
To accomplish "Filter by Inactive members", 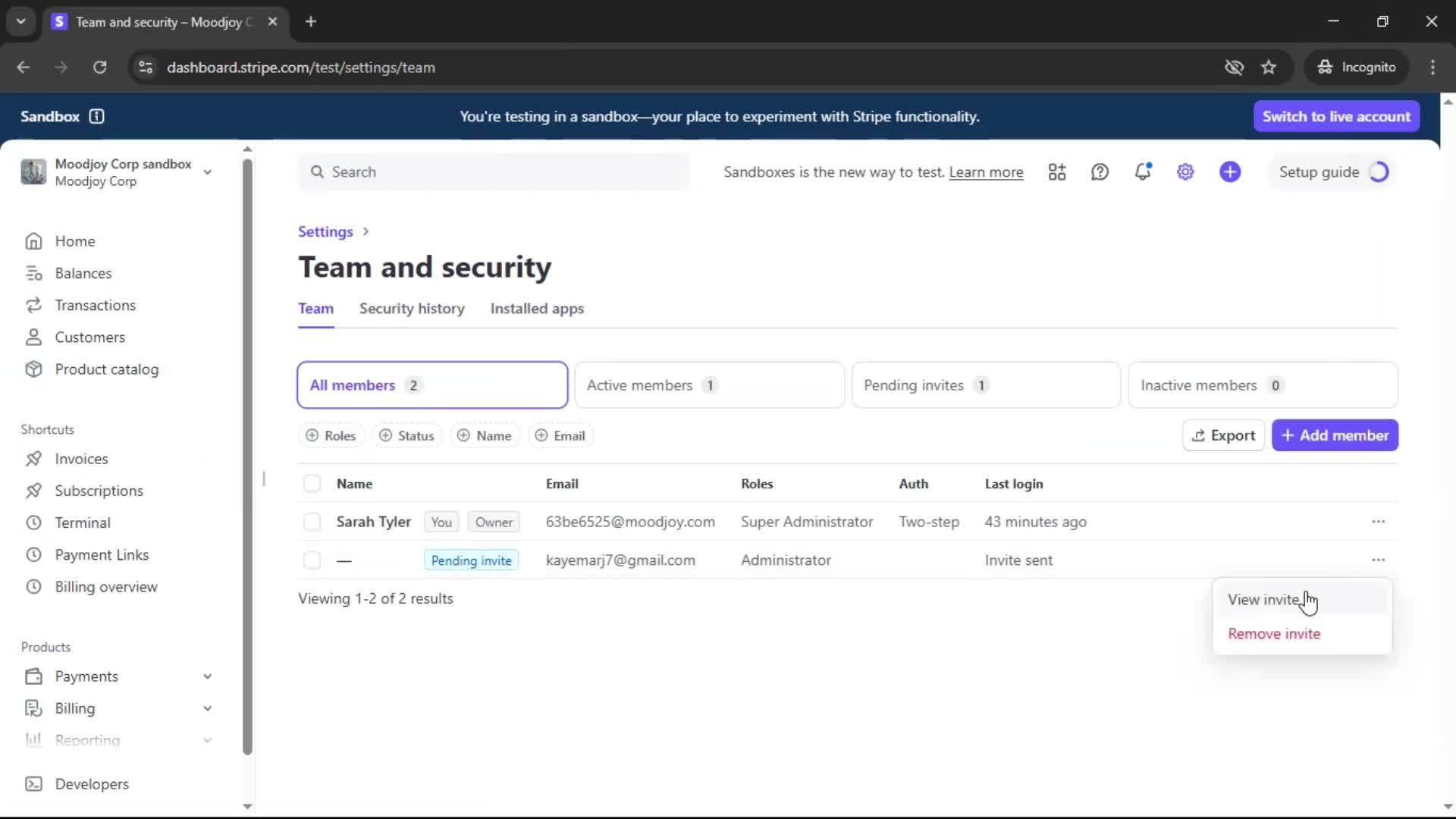I will tap(1263, 385).
